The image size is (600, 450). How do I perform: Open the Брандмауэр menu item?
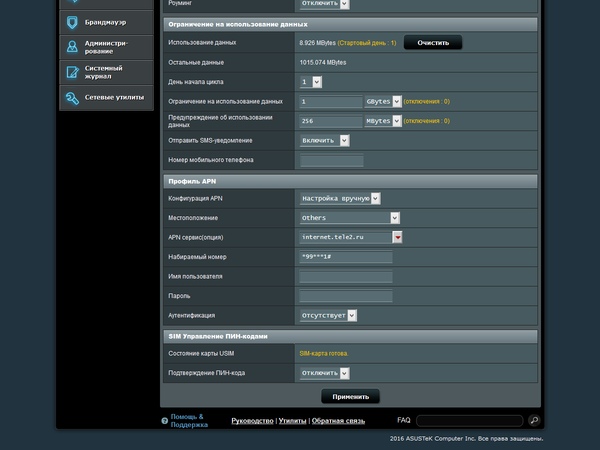106,23
